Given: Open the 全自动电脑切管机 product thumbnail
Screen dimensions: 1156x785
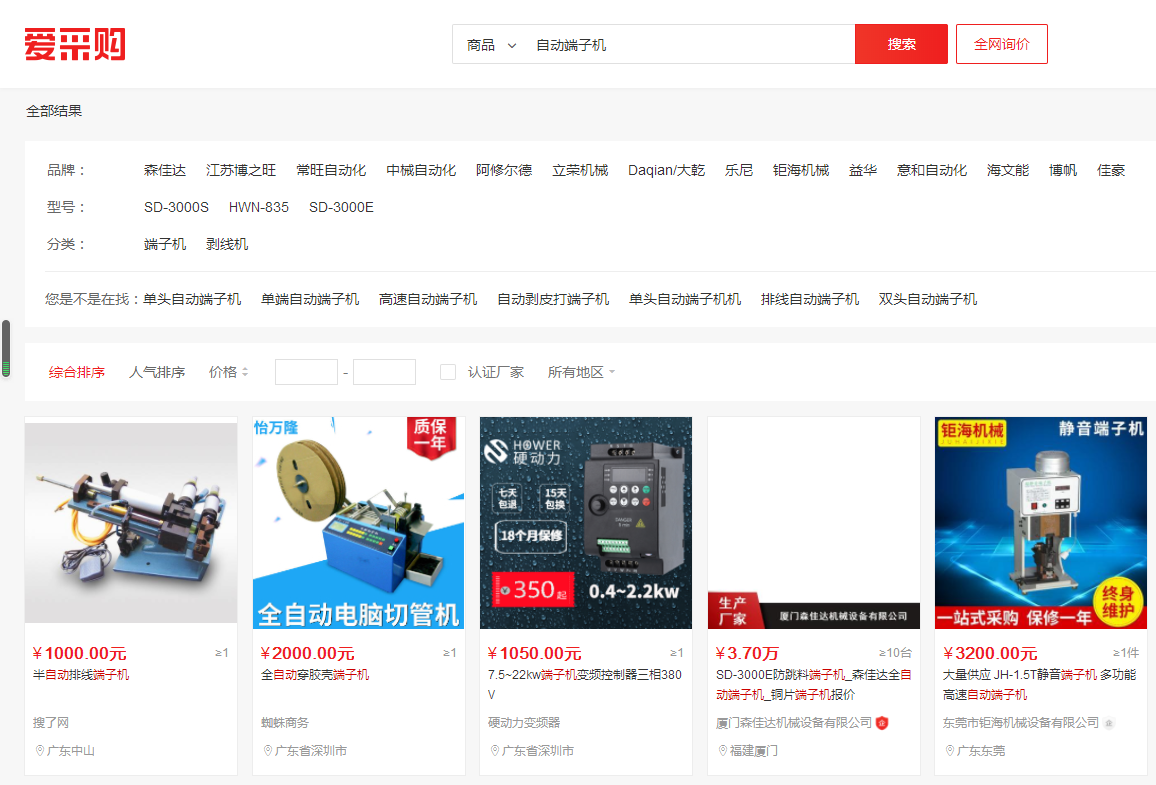Looking at the screenshot, I should [358, 523].
